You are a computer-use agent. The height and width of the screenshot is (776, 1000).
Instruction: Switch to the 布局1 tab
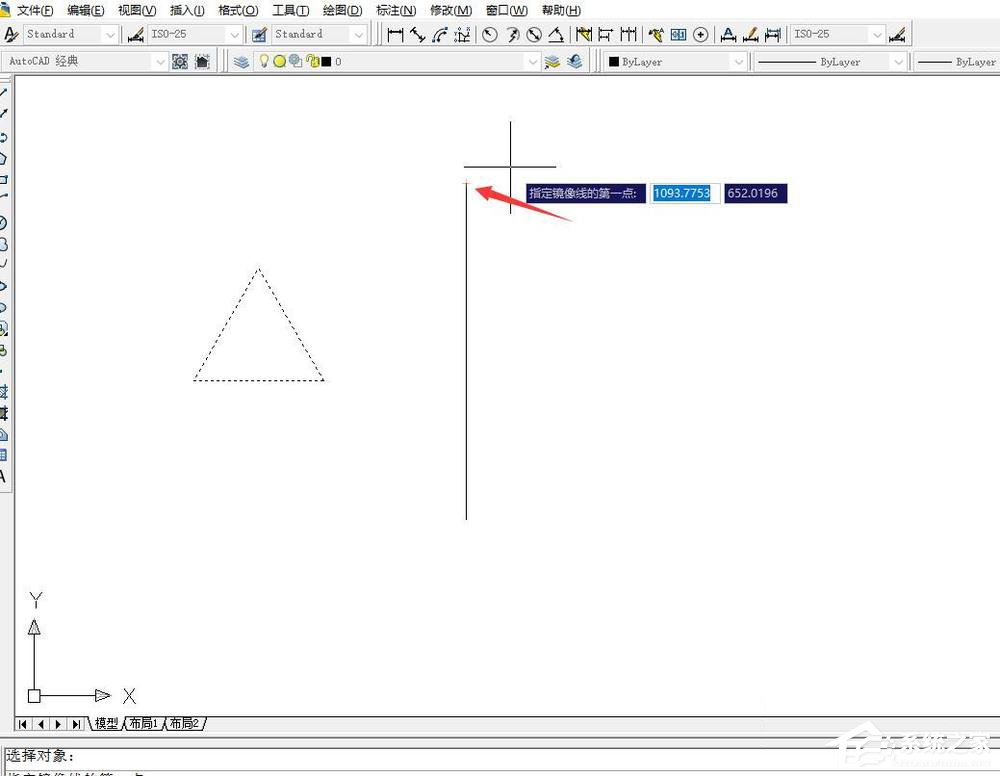143,723
